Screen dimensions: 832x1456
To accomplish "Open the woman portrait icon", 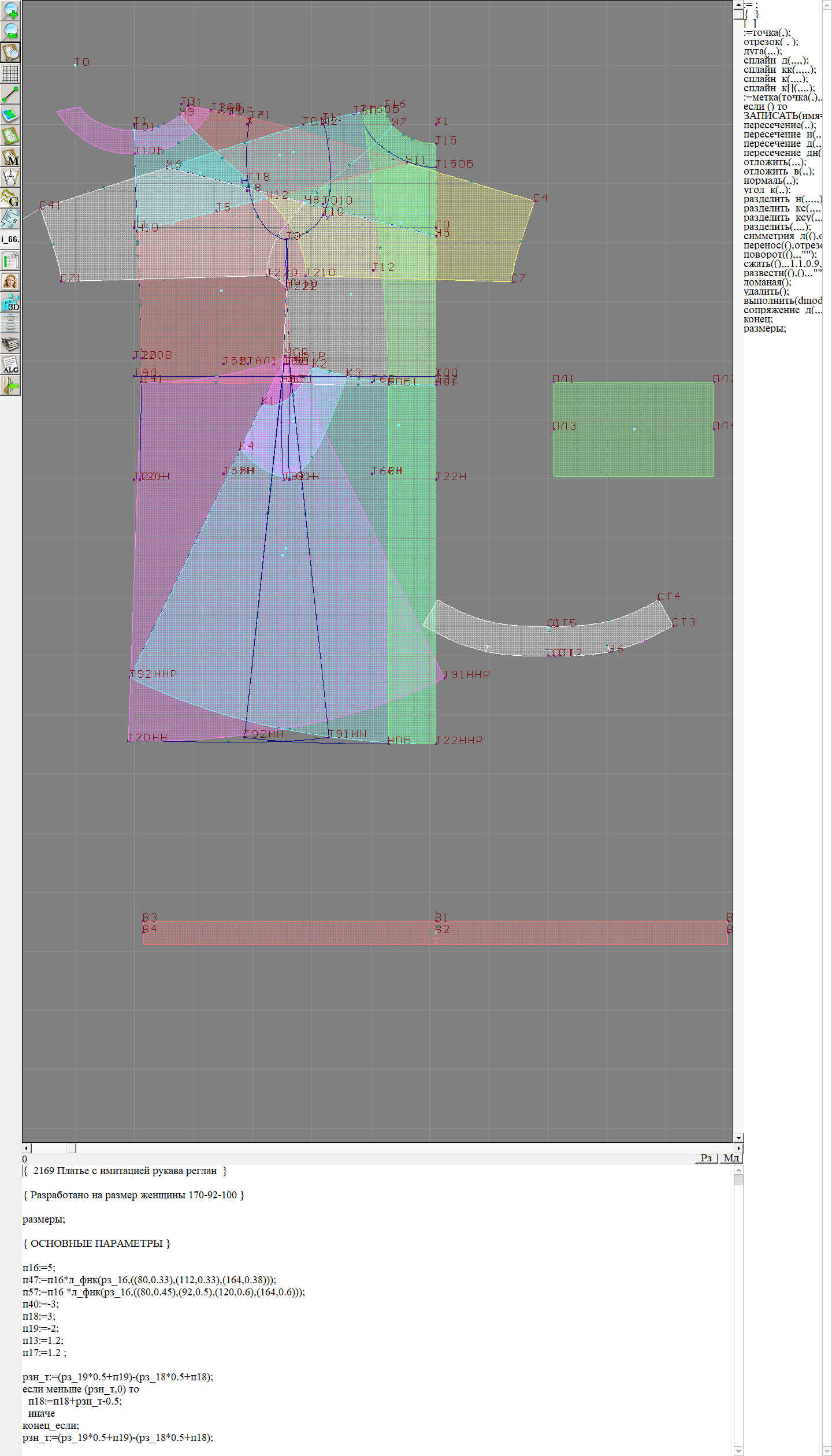I will tap(10, 281).
